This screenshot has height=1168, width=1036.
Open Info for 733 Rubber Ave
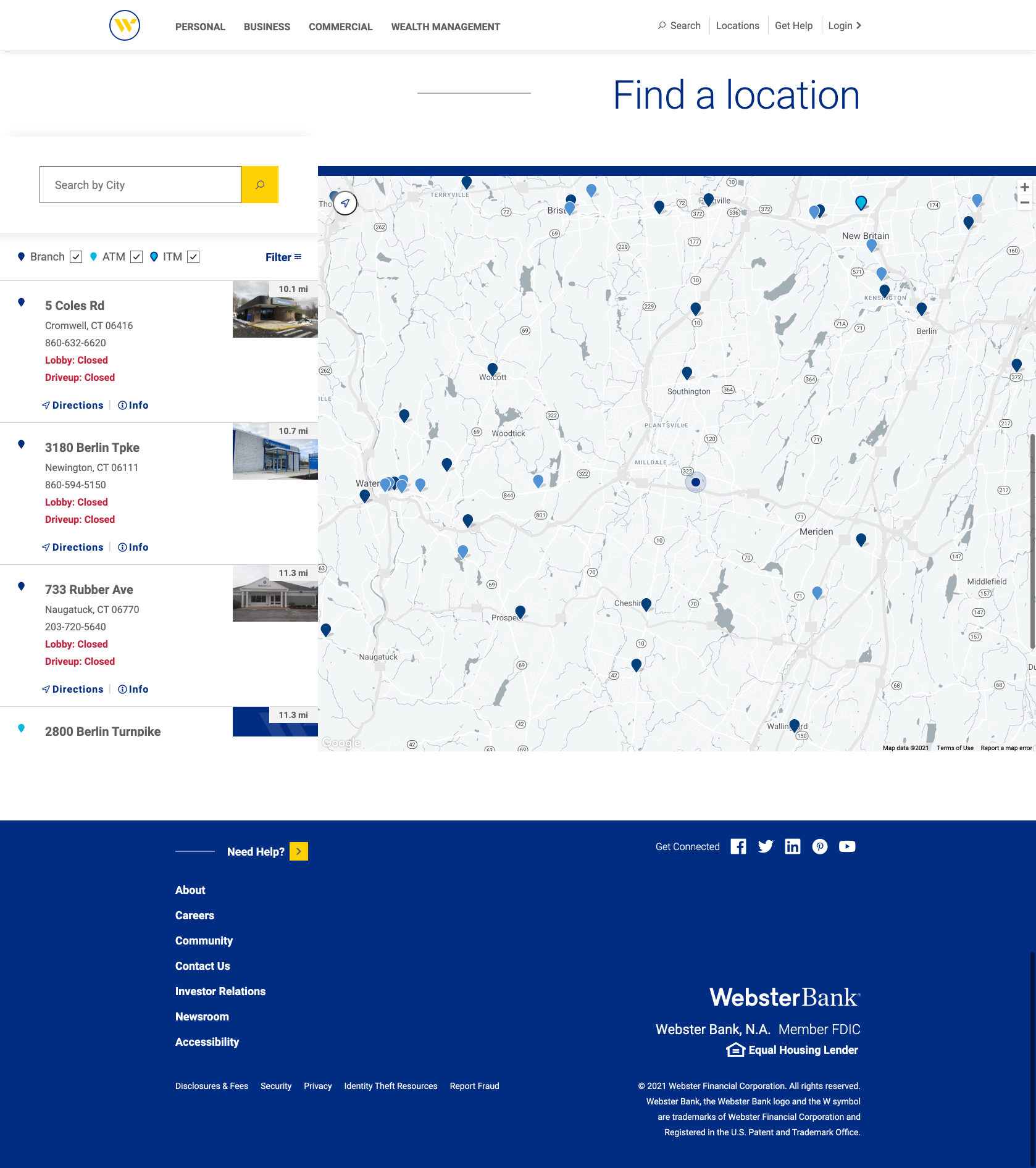tap(133, 689)
